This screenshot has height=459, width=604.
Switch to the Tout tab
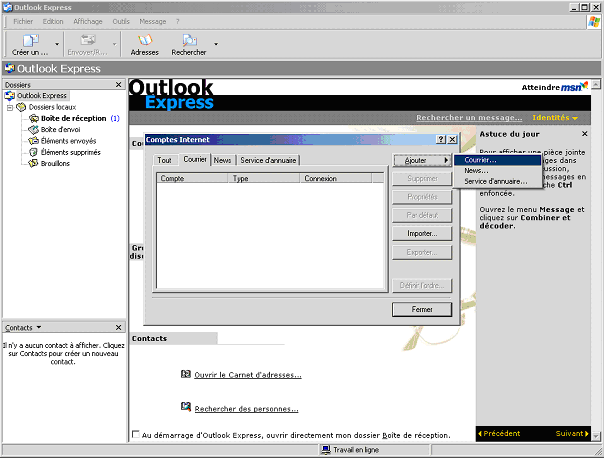(164, 160)
